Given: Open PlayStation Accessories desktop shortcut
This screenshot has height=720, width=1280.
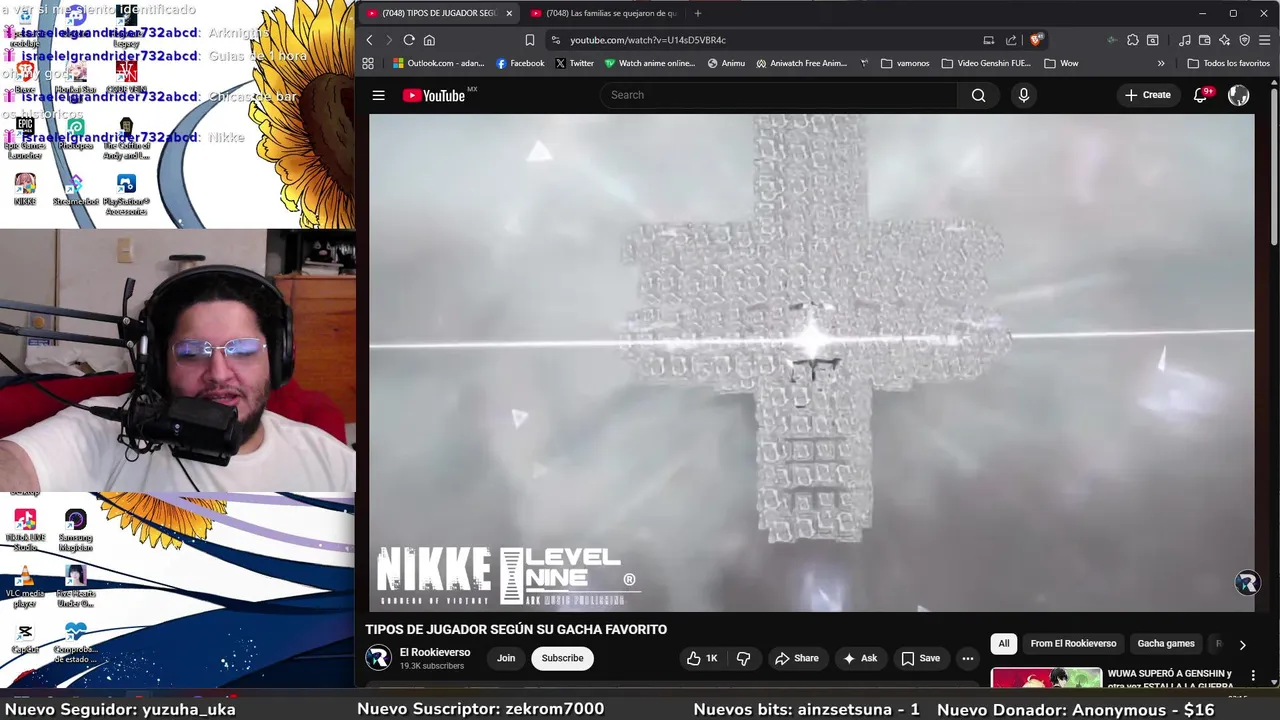Looking at the screenshot, I should (x=126, y=194).
